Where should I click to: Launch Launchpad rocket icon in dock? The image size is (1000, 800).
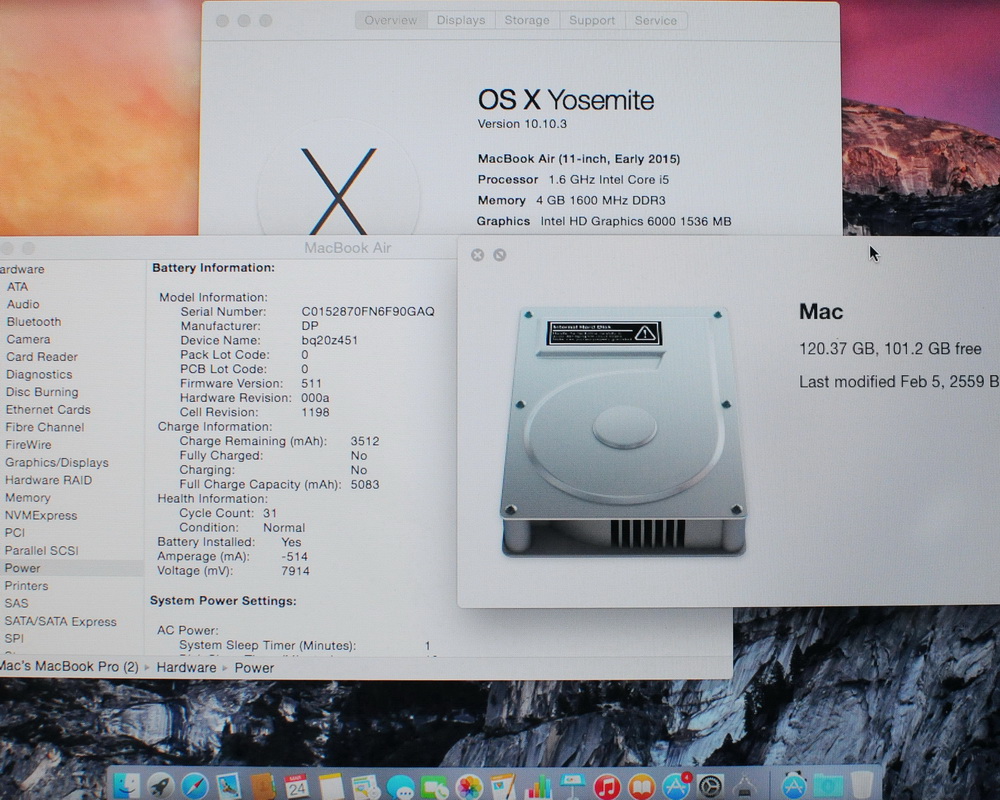pos(161,786)
